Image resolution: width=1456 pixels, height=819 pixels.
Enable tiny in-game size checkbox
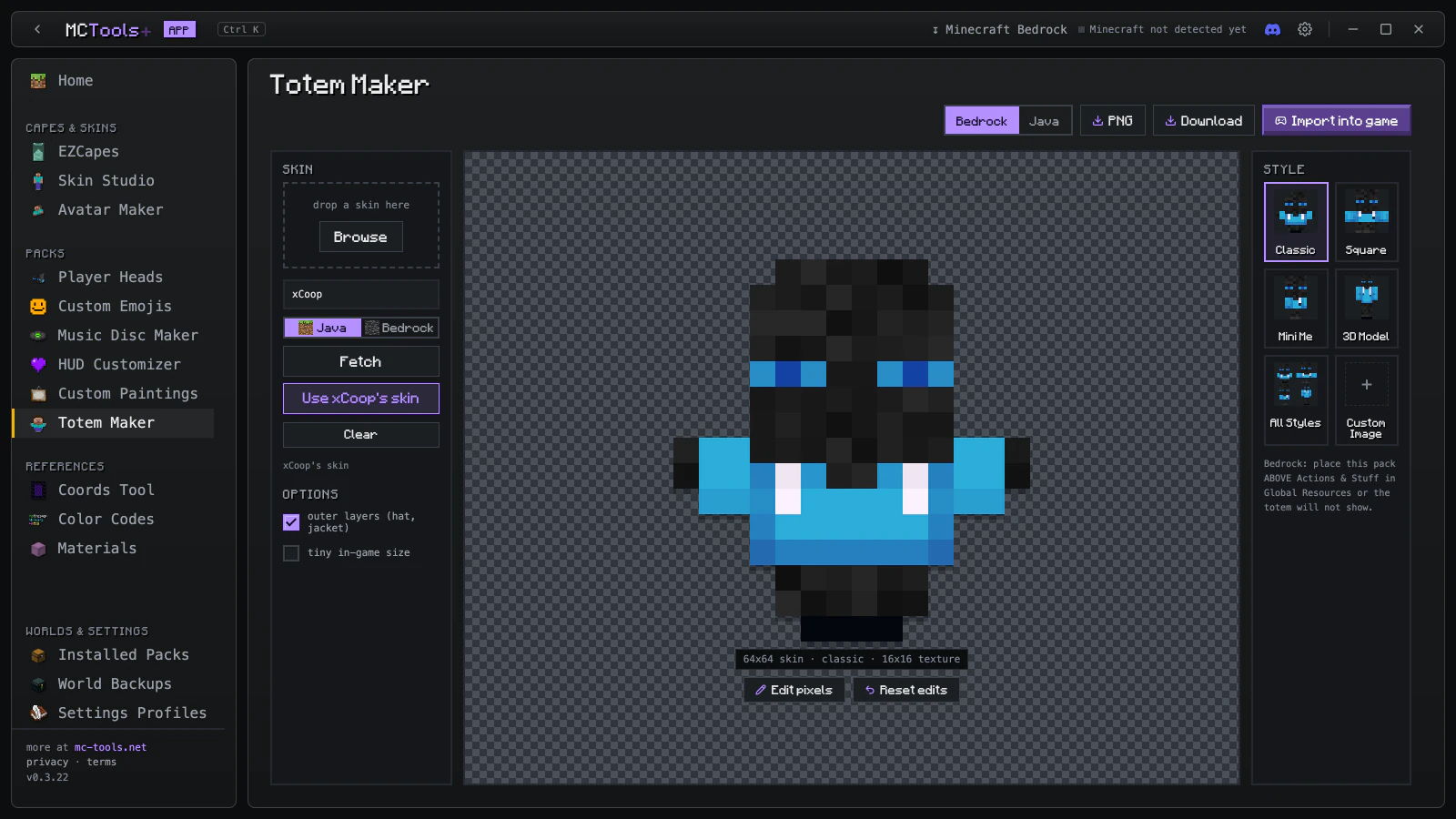[291, 553]
